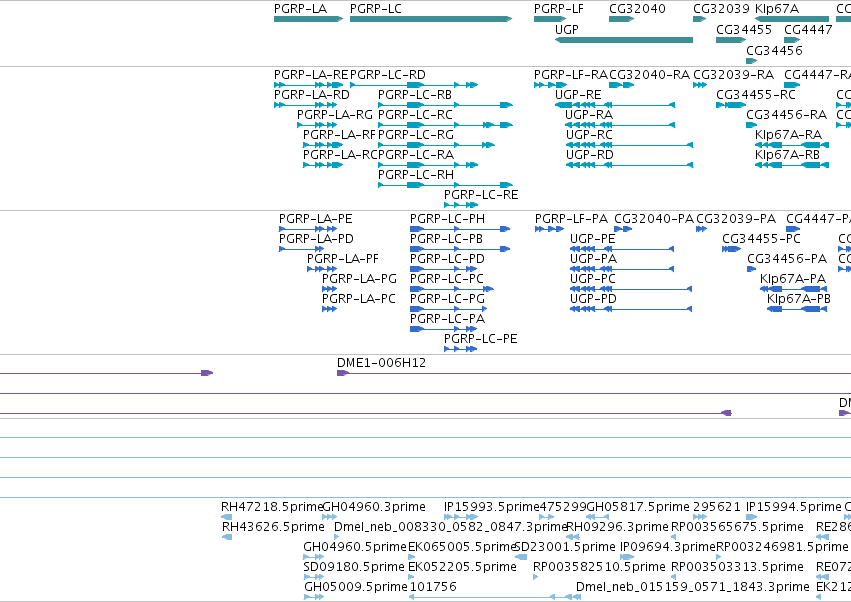The width and height of the screenshot is (851, 602).
Task: Click protein CG34455-PC
Action: (x=732, y=249)
